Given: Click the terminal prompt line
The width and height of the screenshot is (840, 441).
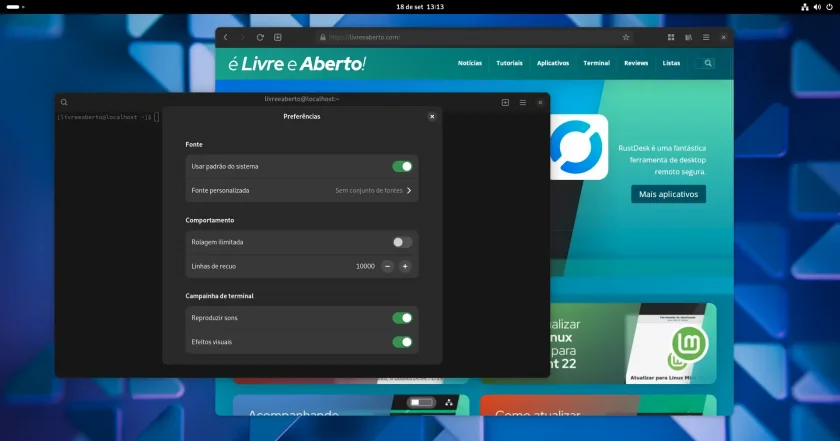Looking at the screenshot, I should click(x=108, y=117).
